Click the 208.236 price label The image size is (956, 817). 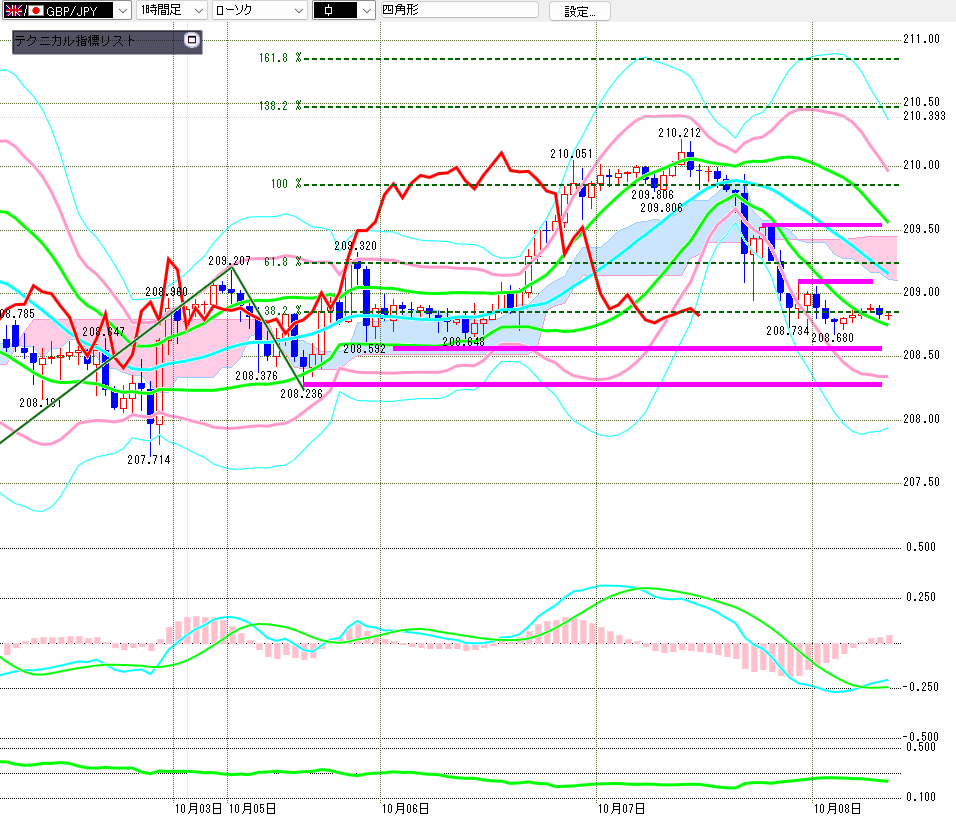click(x=301, y=394)
